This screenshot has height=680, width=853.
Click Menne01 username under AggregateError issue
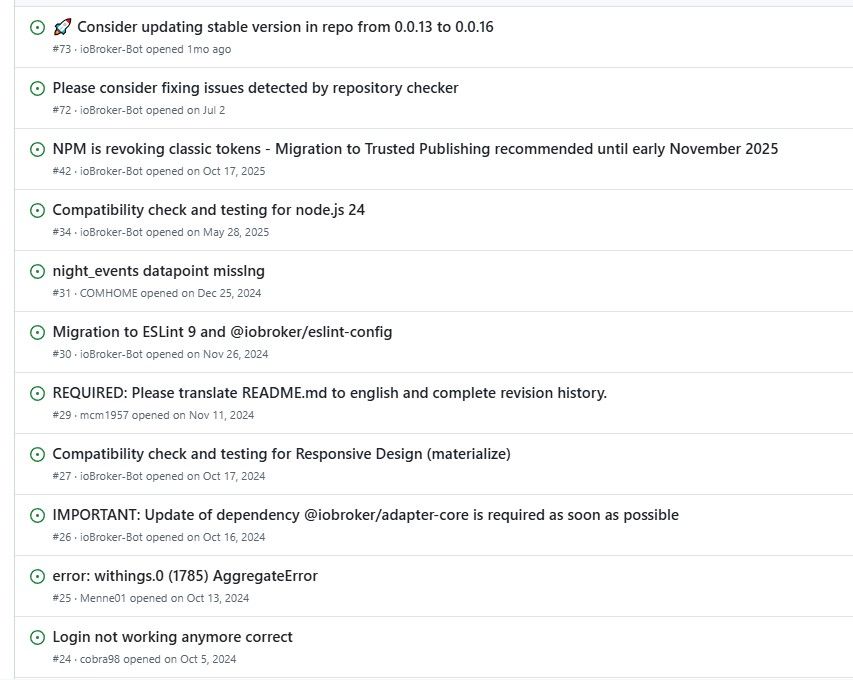(x=103, y=598)
